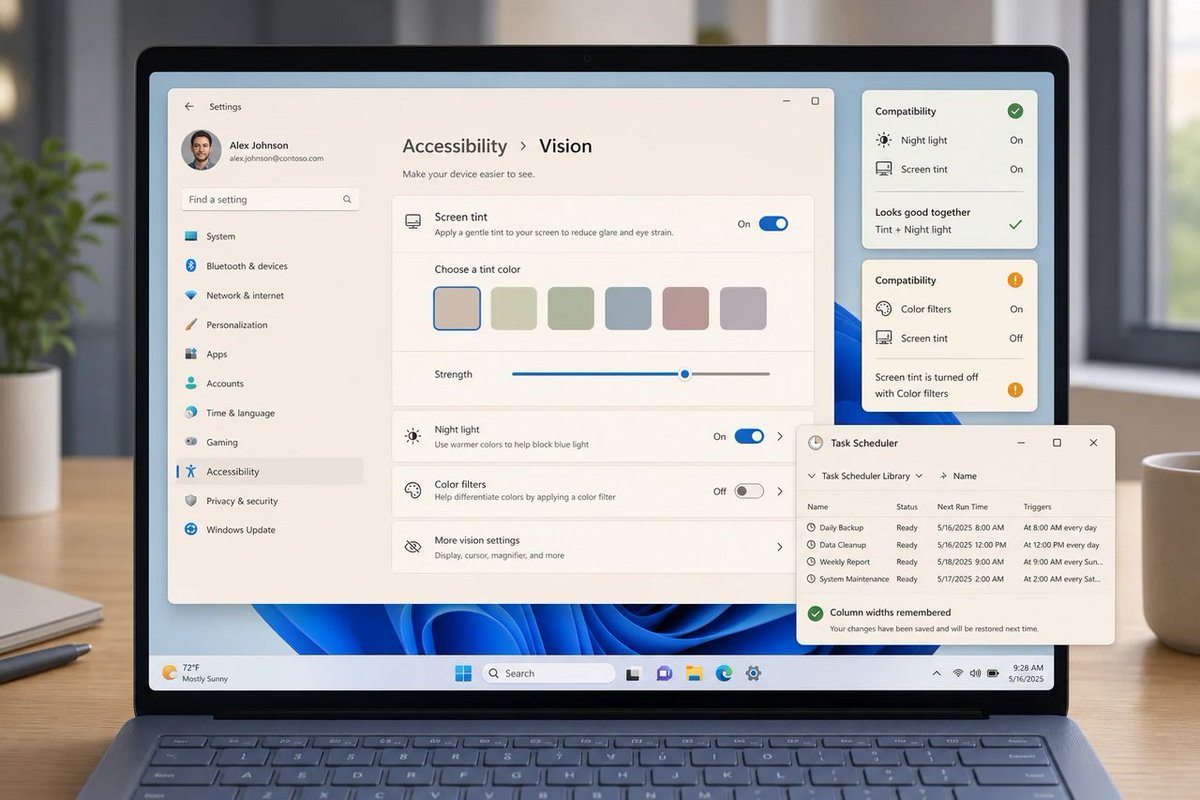
Task: Click the Privacy & security shield icon
Action: [x=191, y=501]
